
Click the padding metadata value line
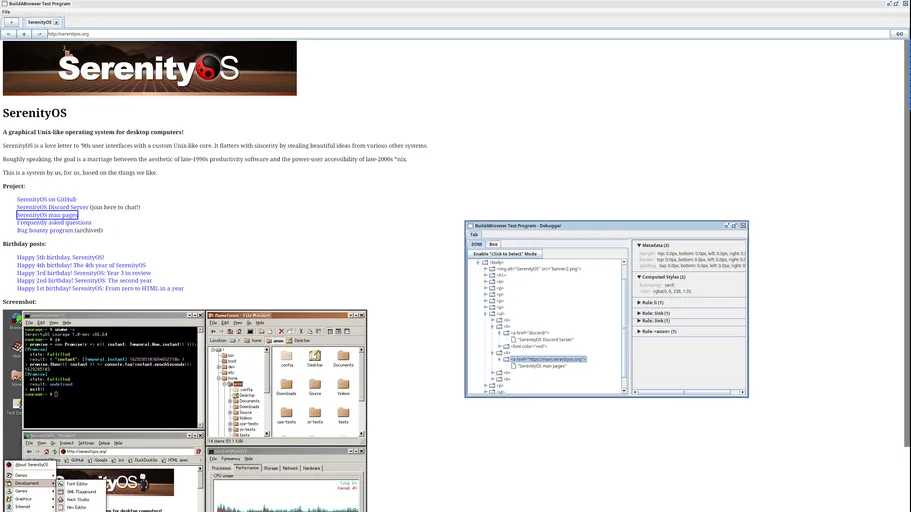tap(693, 266)
